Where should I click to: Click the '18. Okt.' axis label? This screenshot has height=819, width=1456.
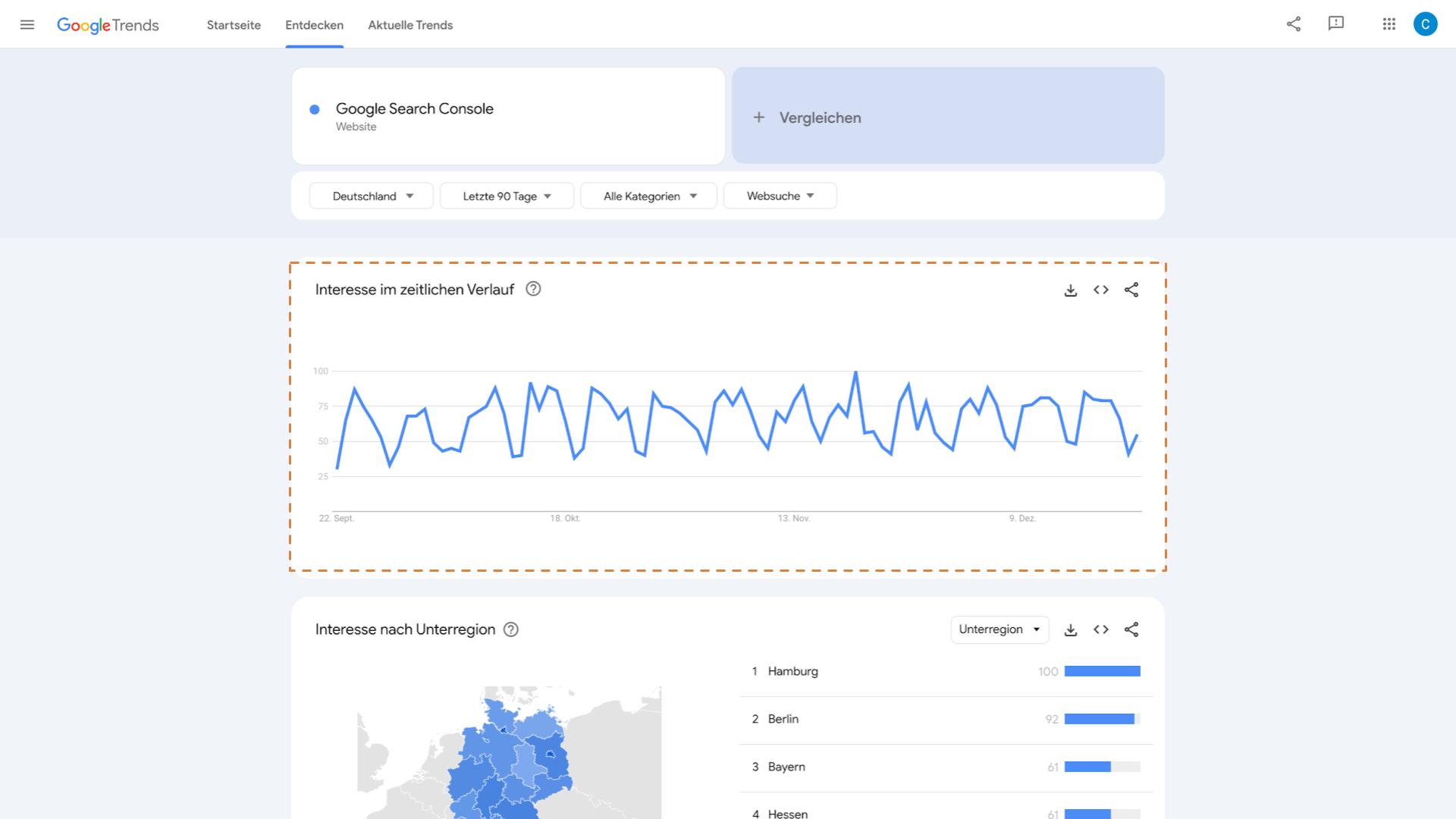[x=565, y=519]
